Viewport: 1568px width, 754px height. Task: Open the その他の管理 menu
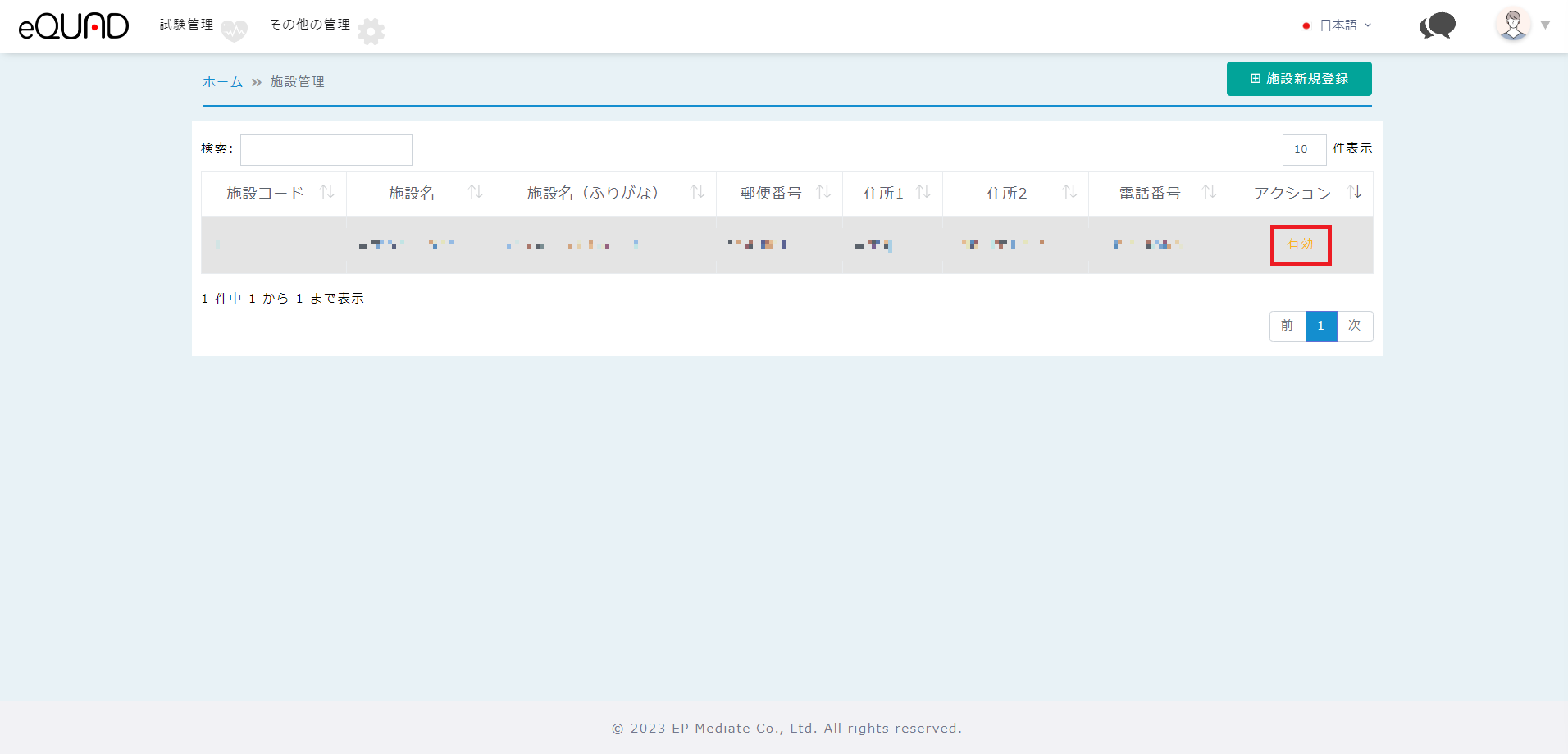click(x=309, y=25)
